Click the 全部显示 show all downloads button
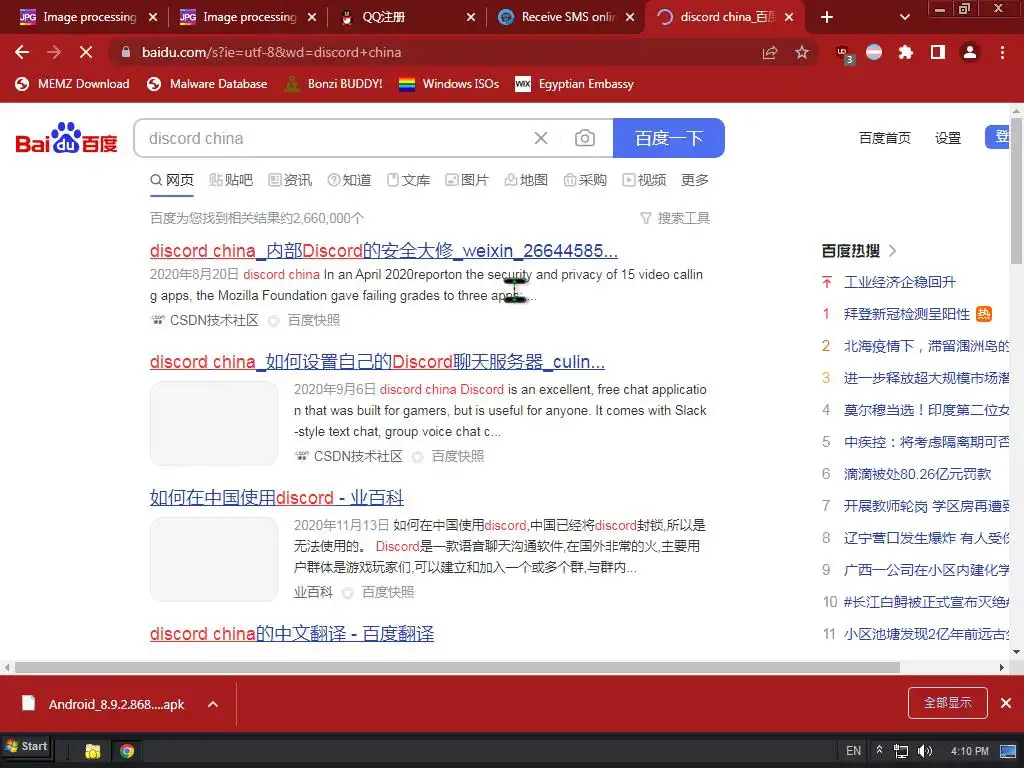 coord(948,703)
